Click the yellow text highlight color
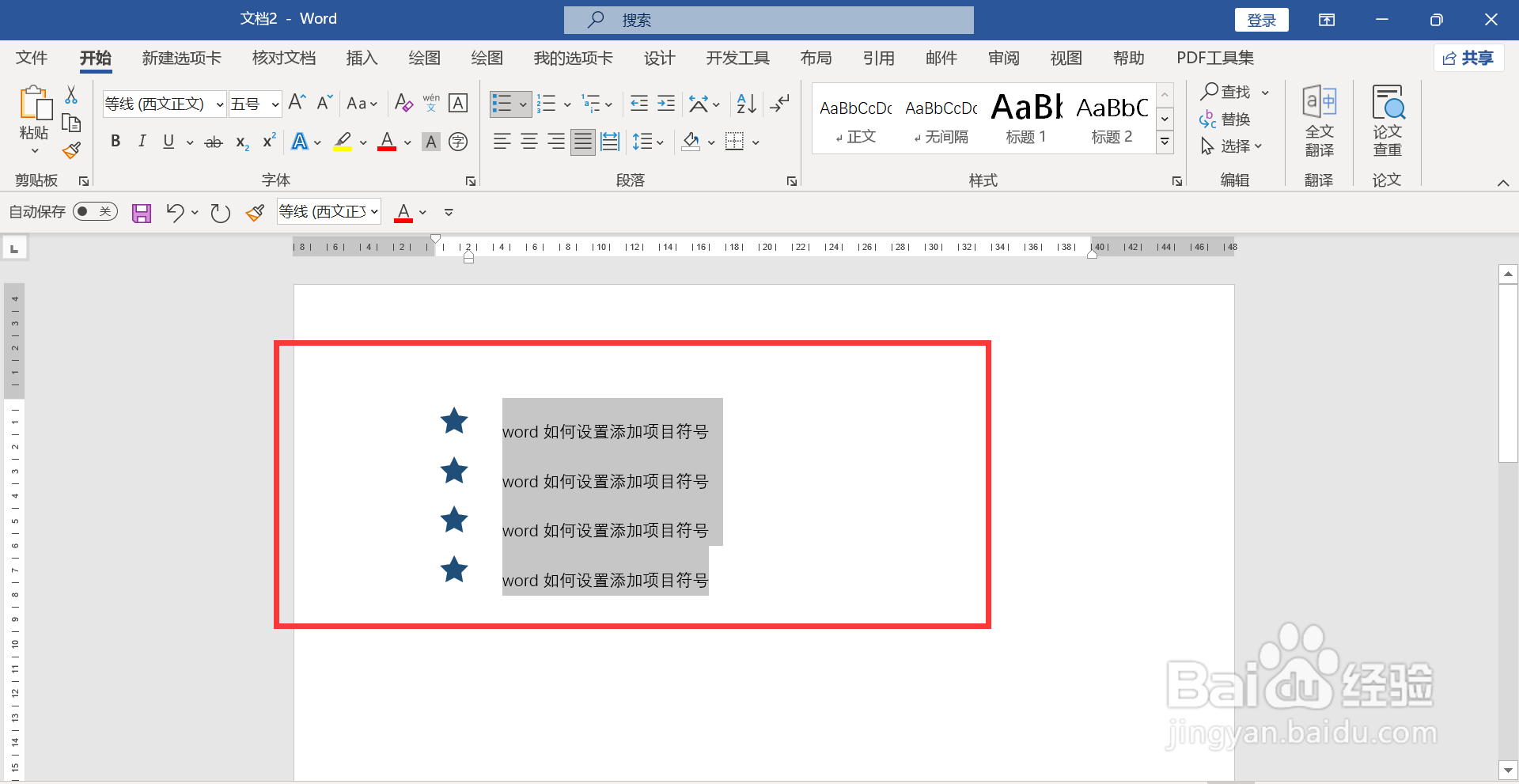The width and height of the screenshot is (1519, 784). 343,142
